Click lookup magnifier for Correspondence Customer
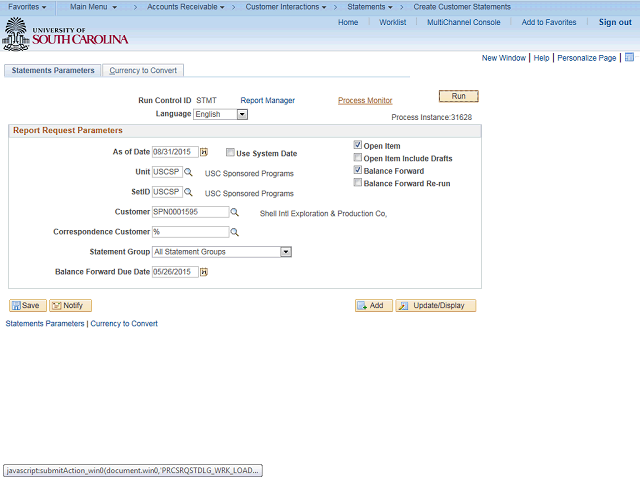This screenshot has width=640, height=480. click(x=234, y=232)
